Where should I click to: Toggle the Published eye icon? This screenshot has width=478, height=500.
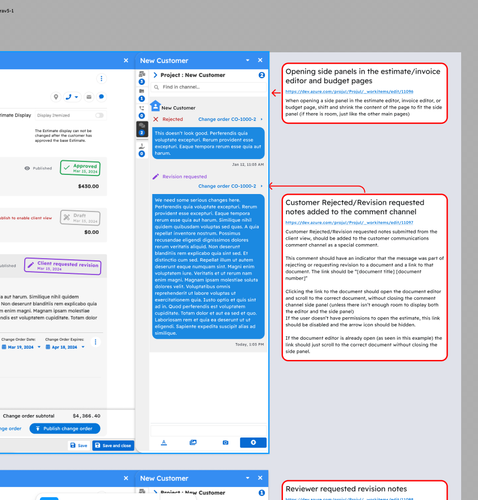click(x=27, y=168)
